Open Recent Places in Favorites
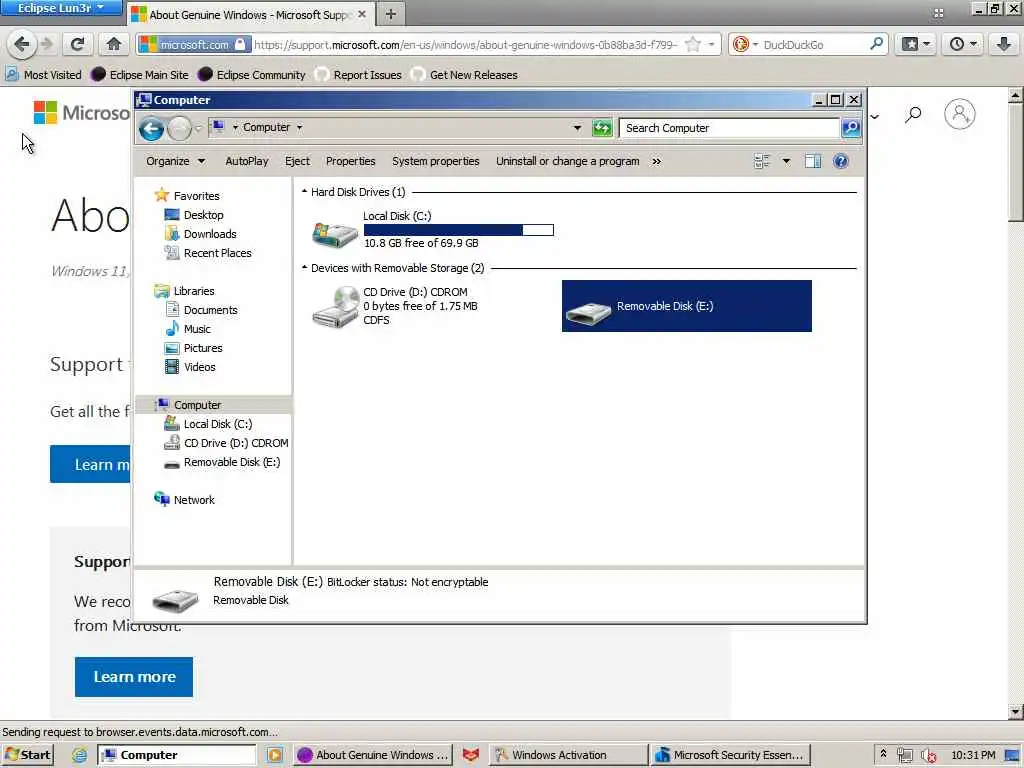The height and width of the screenshot is (768, 1024). (217, 253)
